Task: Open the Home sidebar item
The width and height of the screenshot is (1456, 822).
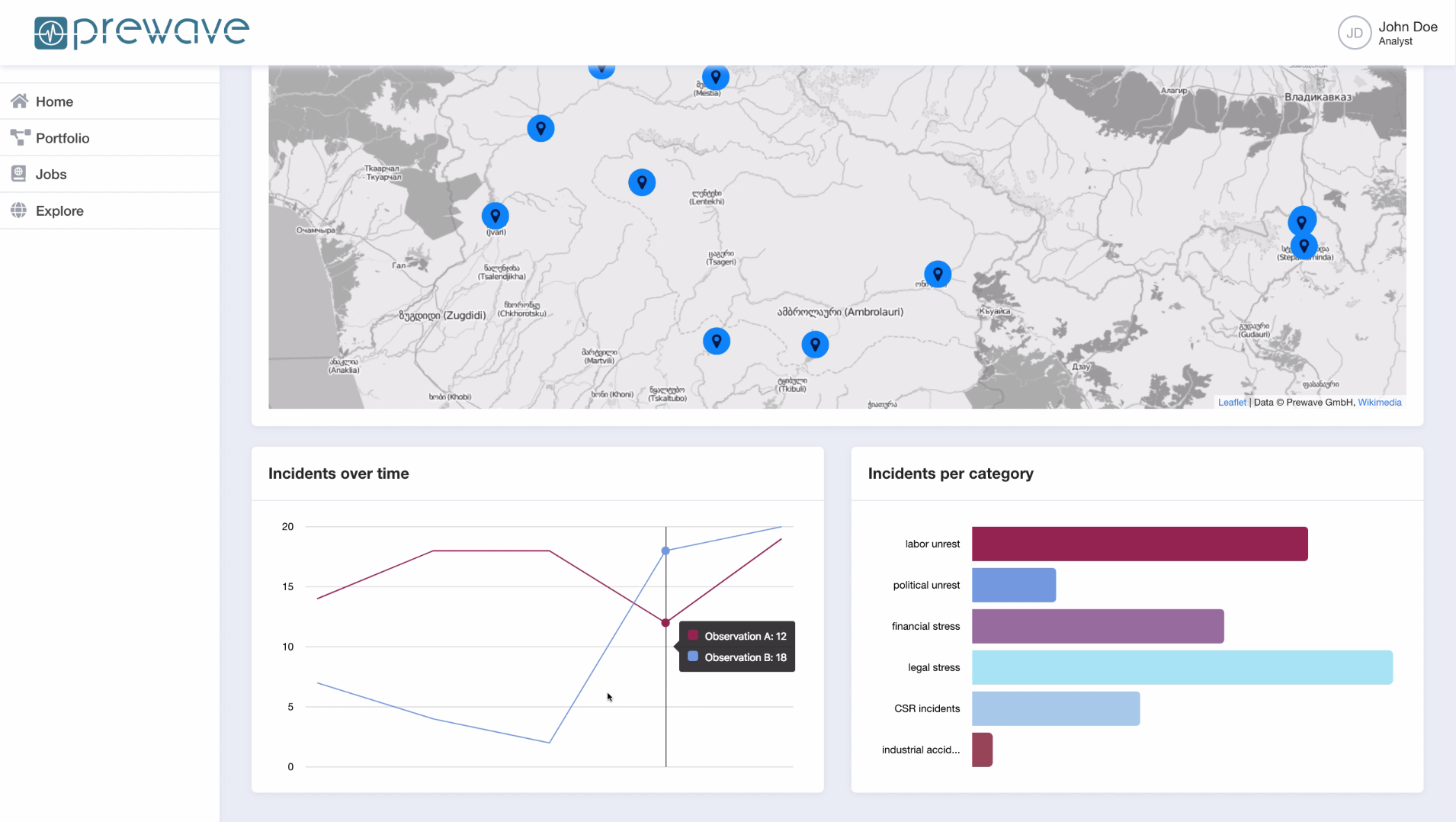Action: point(54,101)
